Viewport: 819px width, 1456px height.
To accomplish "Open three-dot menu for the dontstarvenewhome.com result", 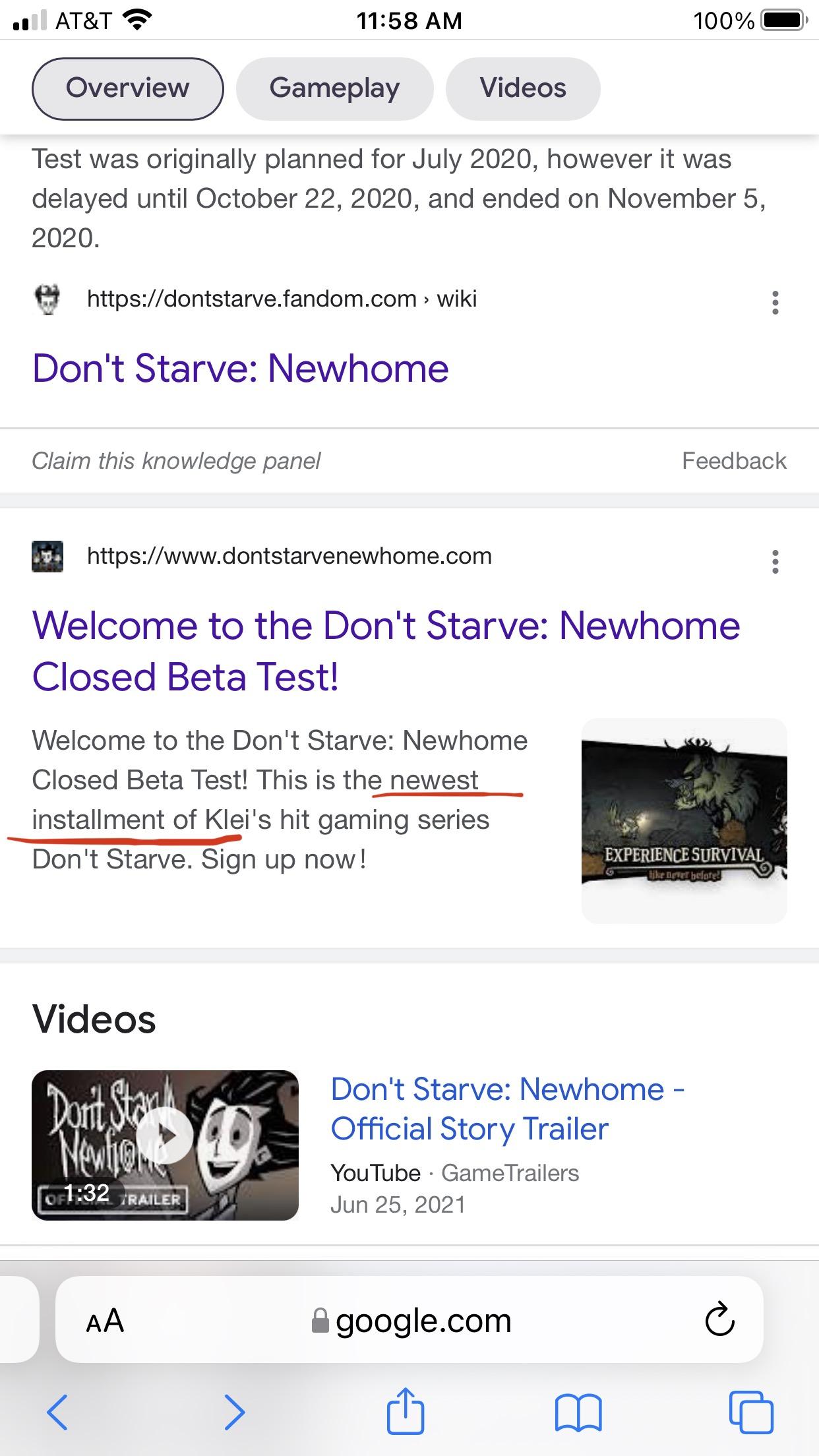I will [x=775, y=561].
